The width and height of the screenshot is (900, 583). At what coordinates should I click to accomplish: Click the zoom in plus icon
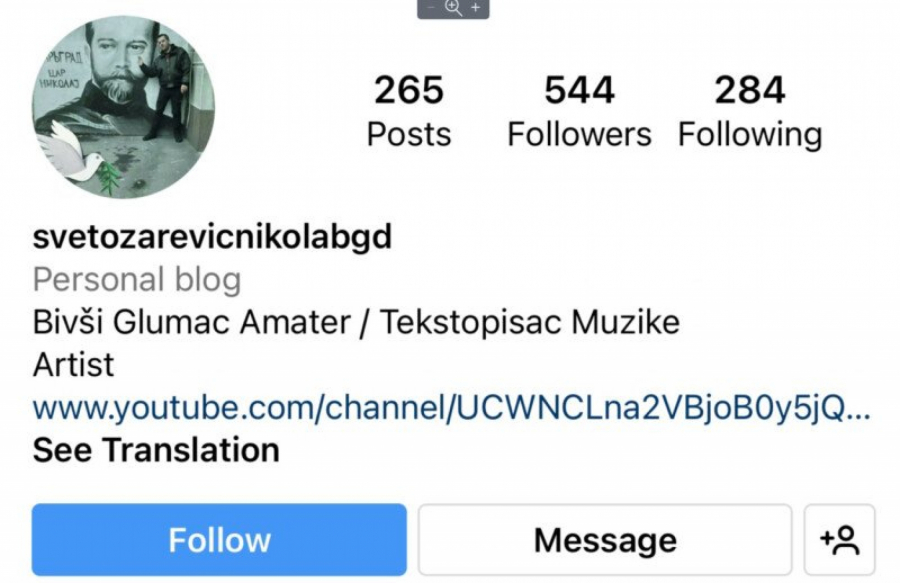[x=475, y=7]
